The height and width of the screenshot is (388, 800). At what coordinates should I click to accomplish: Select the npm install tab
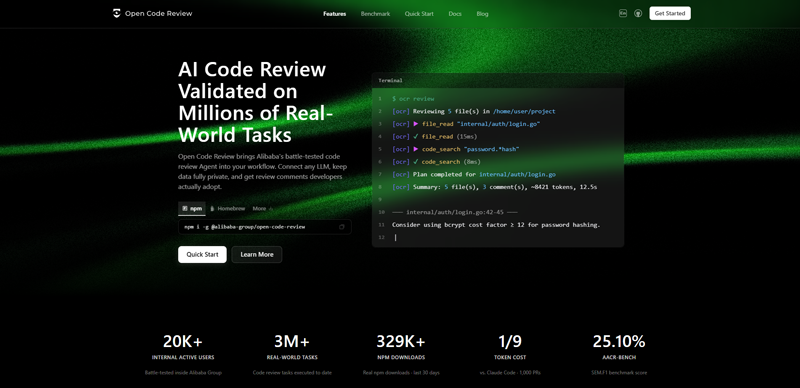(192, 208)
